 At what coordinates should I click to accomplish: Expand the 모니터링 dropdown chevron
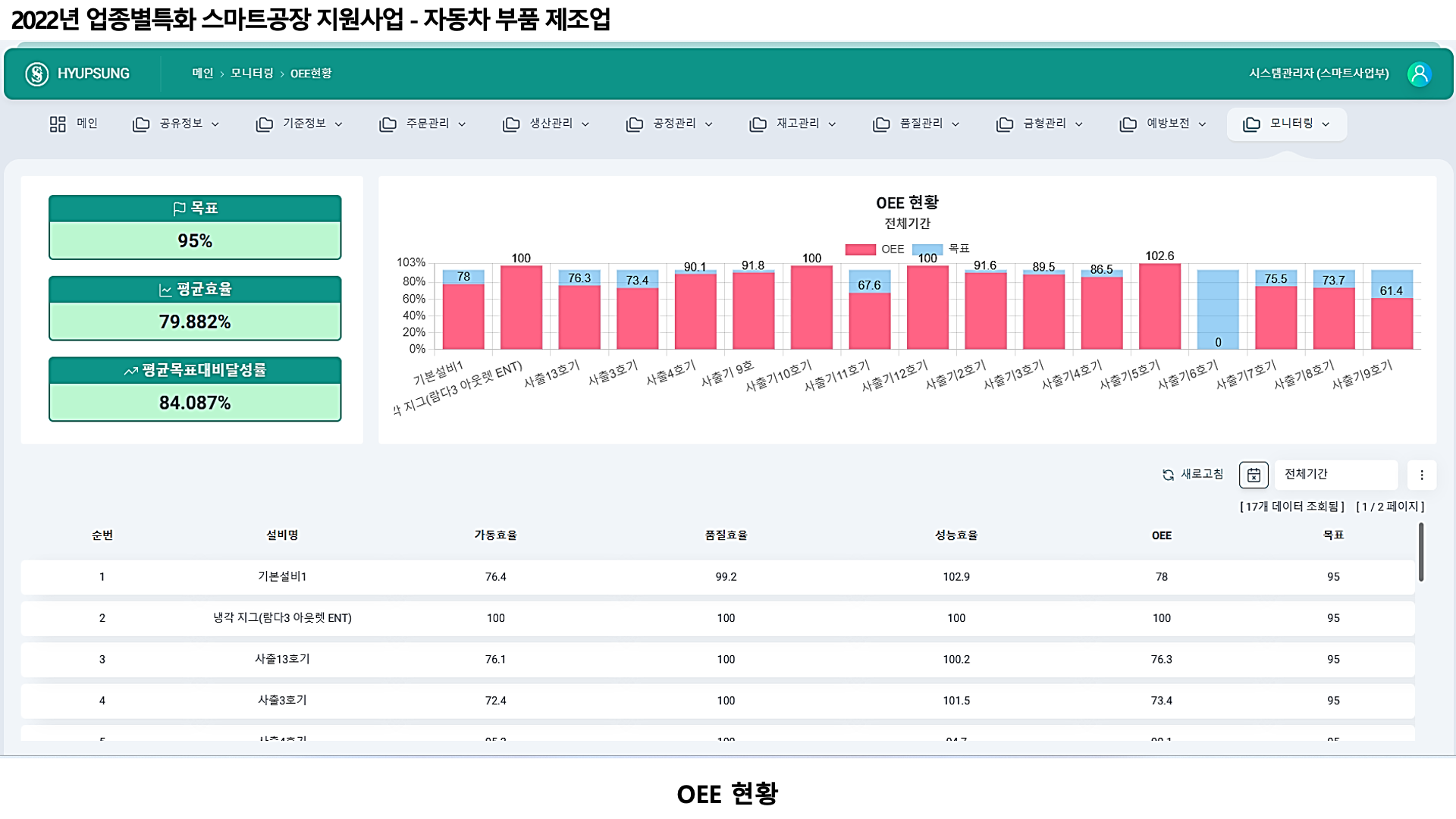pyautogui.click(x=1326, y=124)
